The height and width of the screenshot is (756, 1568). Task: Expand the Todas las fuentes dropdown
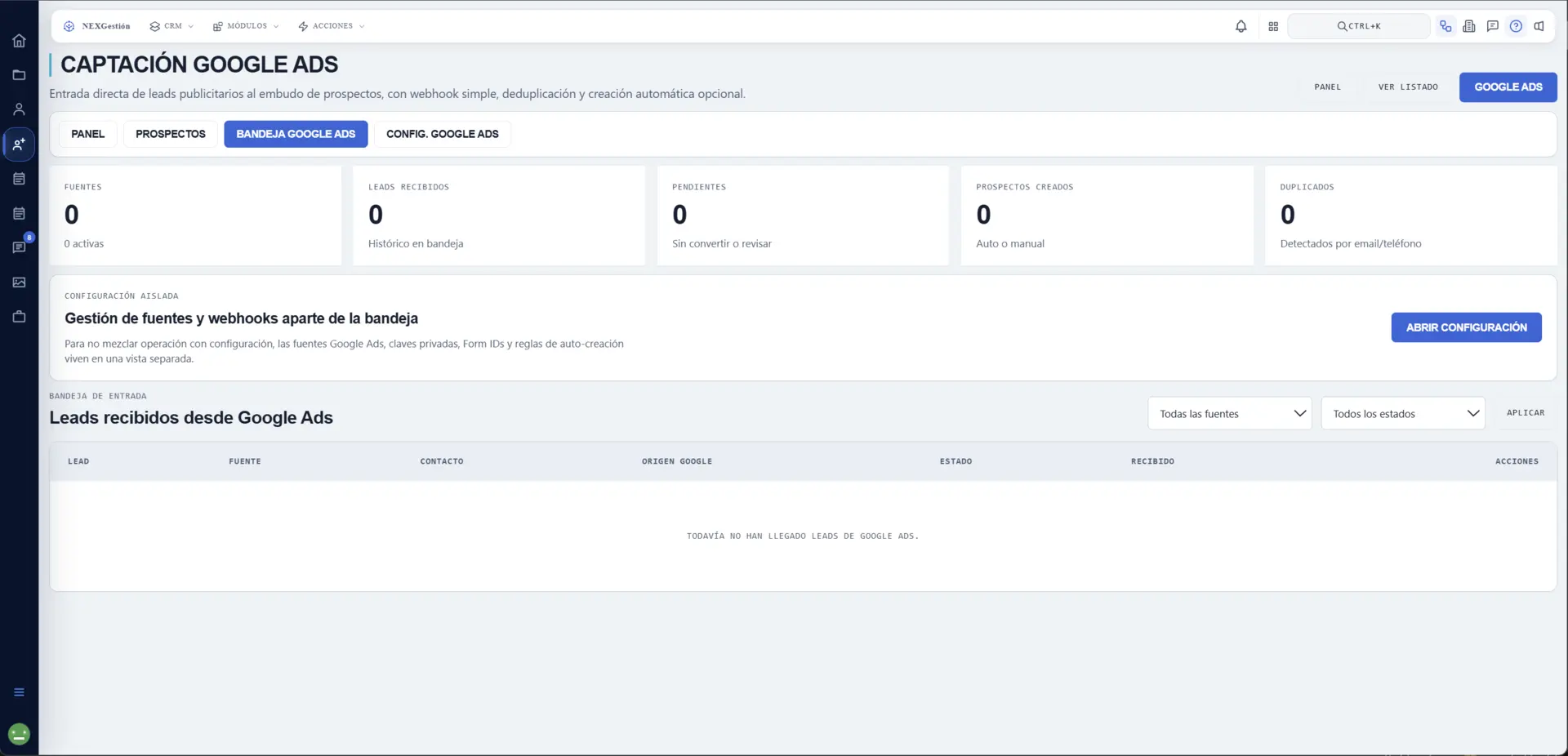point(1230,414)
